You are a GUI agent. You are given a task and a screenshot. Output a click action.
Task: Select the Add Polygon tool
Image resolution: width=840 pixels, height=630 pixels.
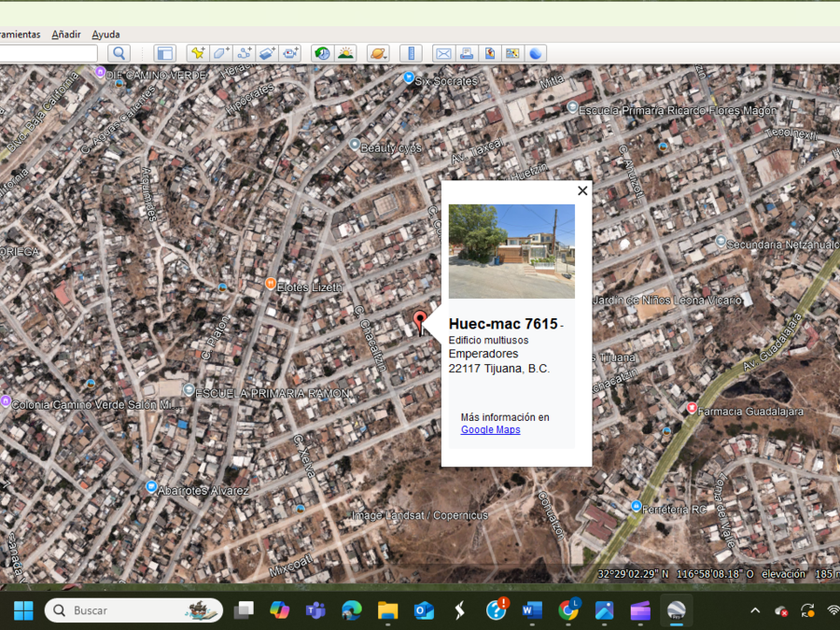[221, 53]
